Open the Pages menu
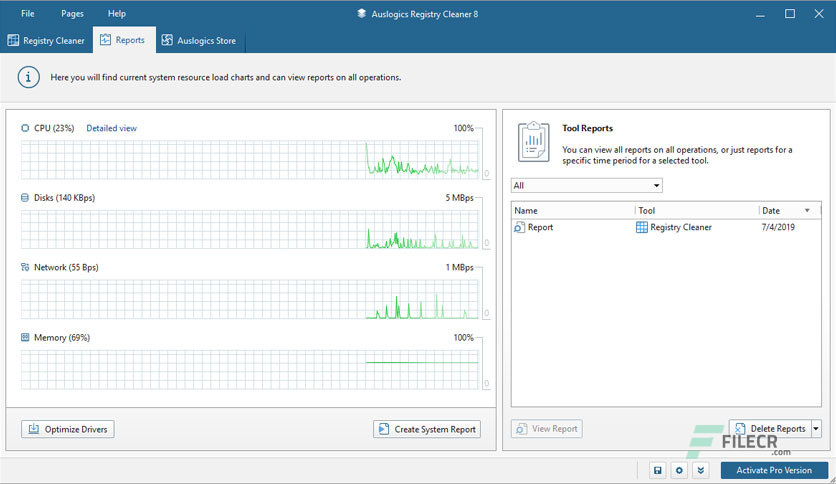 coord(72,13)
